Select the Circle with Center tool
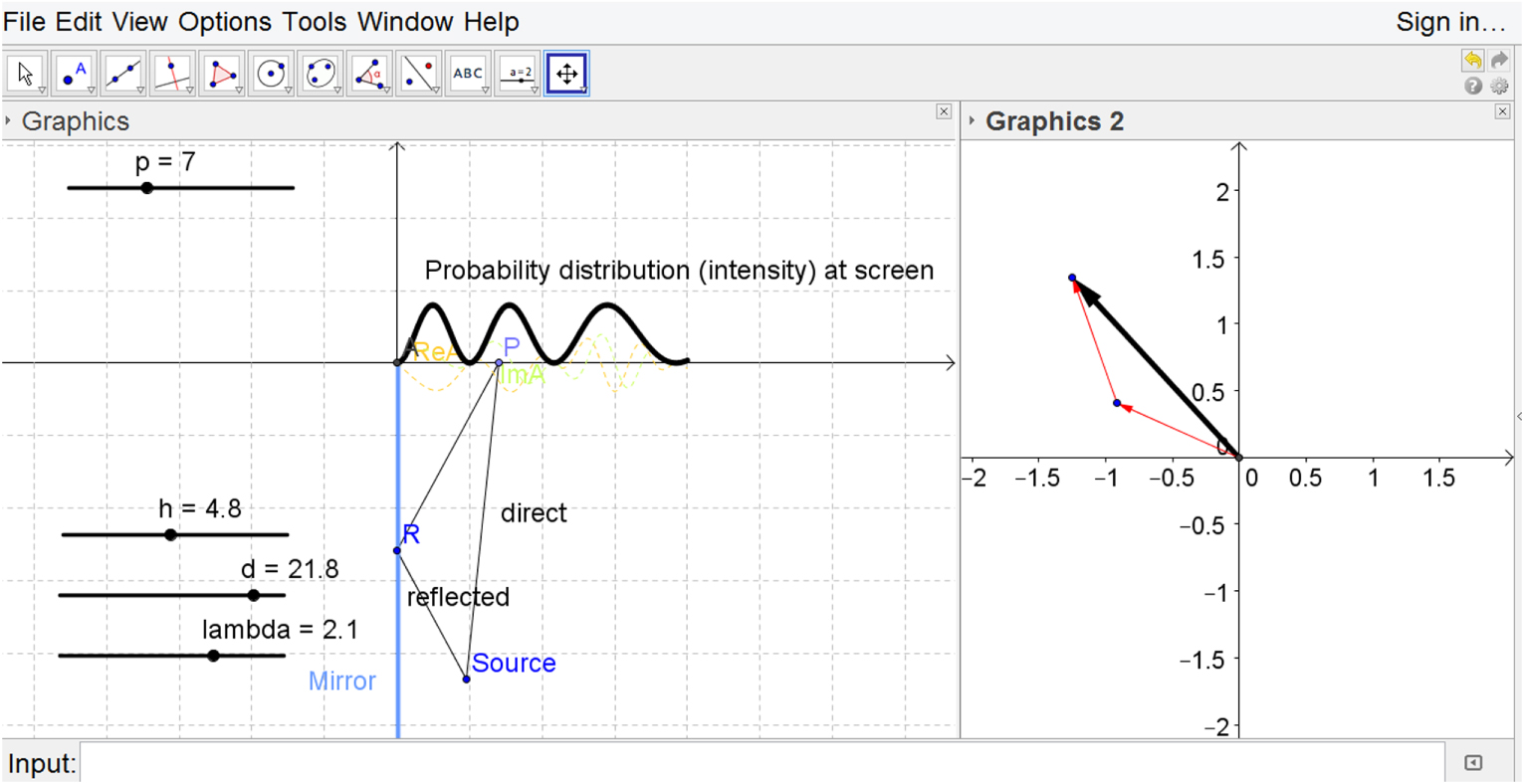The width and height of the screenshot is (1523, 784). 271,72
